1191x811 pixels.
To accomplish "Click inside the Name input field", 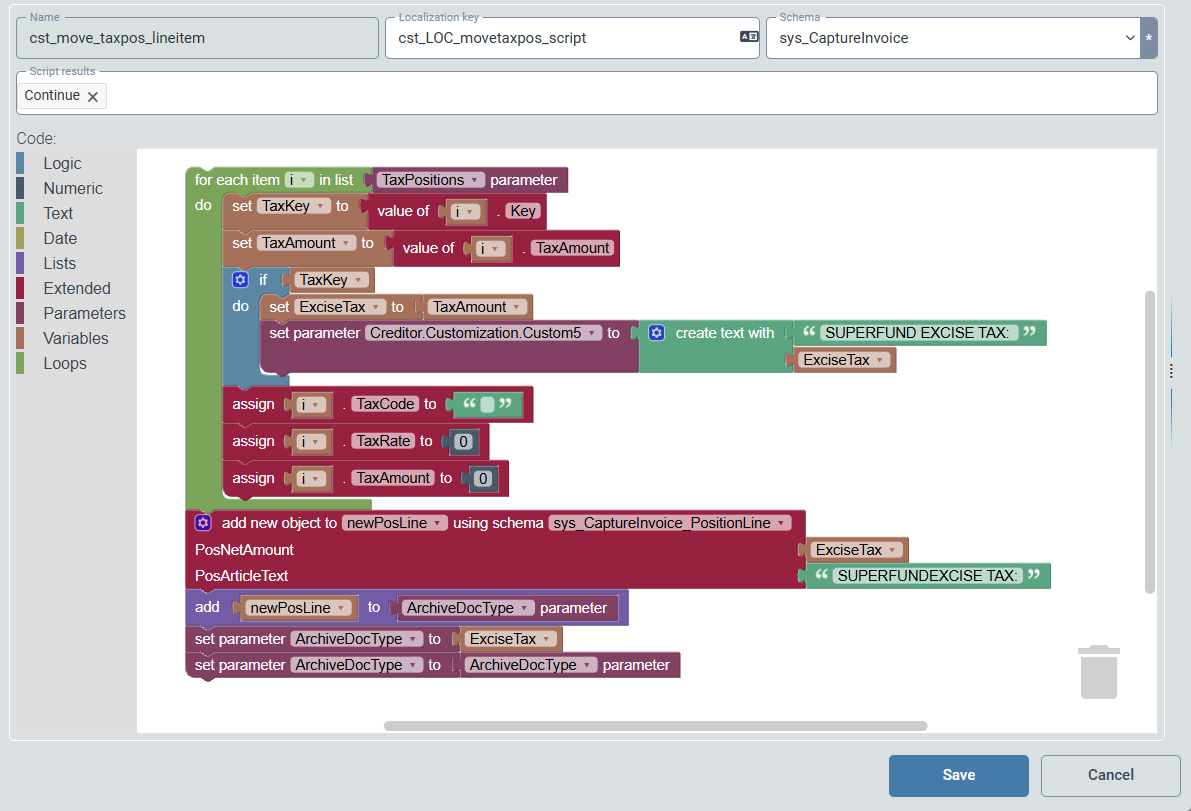I will (197, 37).
